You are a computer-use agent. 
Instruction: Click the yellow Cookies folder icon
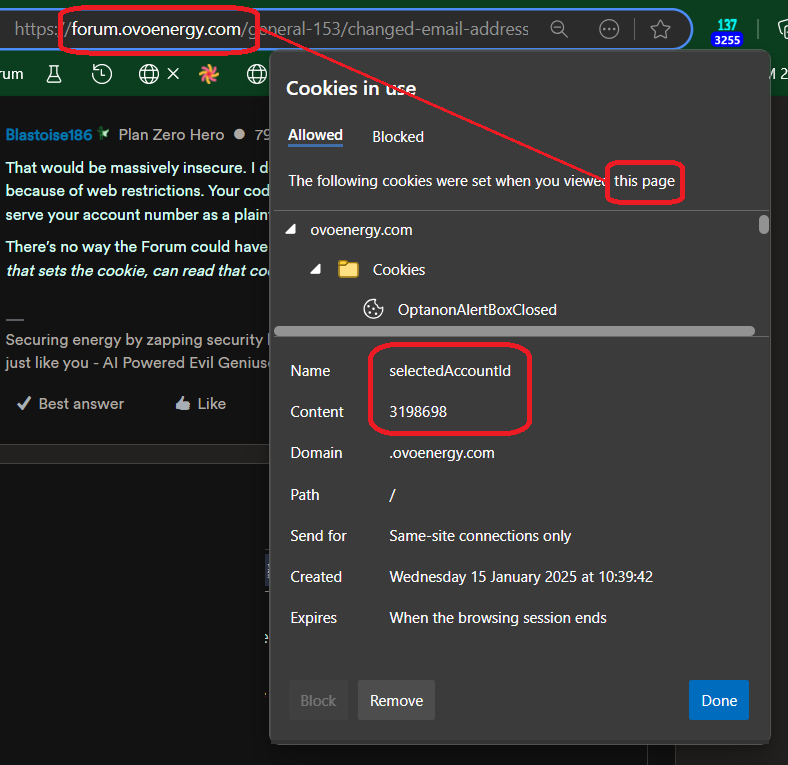(x=348, y=269)
